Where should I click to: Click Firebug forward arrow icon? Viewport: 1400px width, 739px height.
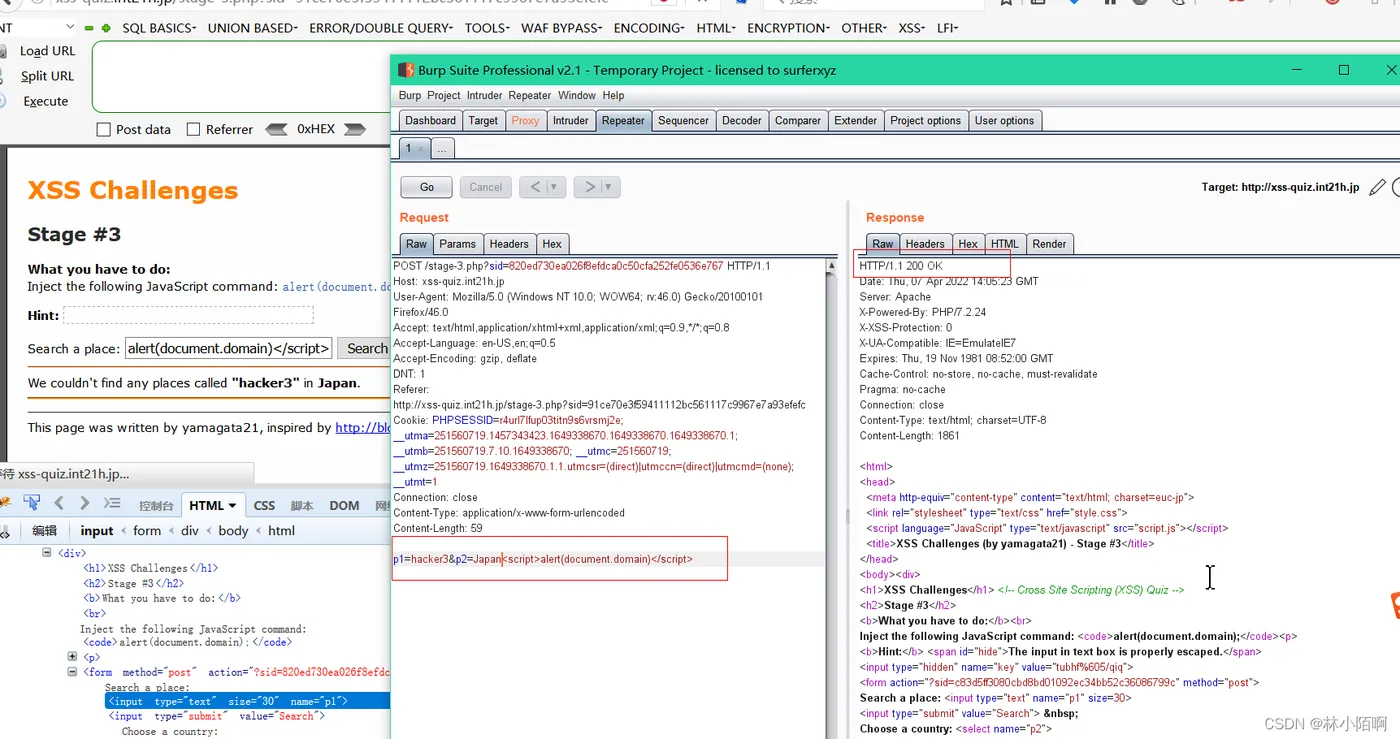tap(84, 503)
